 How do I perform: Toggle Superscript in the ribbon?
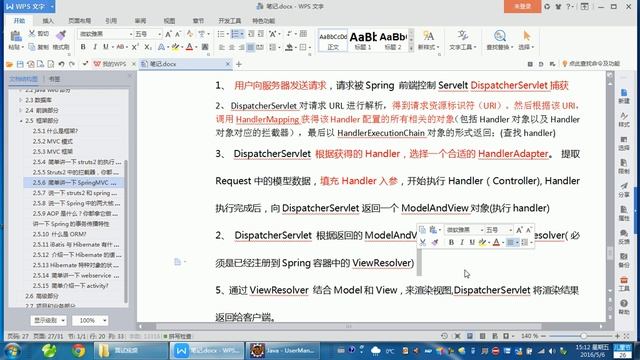(x=135, y=47)
